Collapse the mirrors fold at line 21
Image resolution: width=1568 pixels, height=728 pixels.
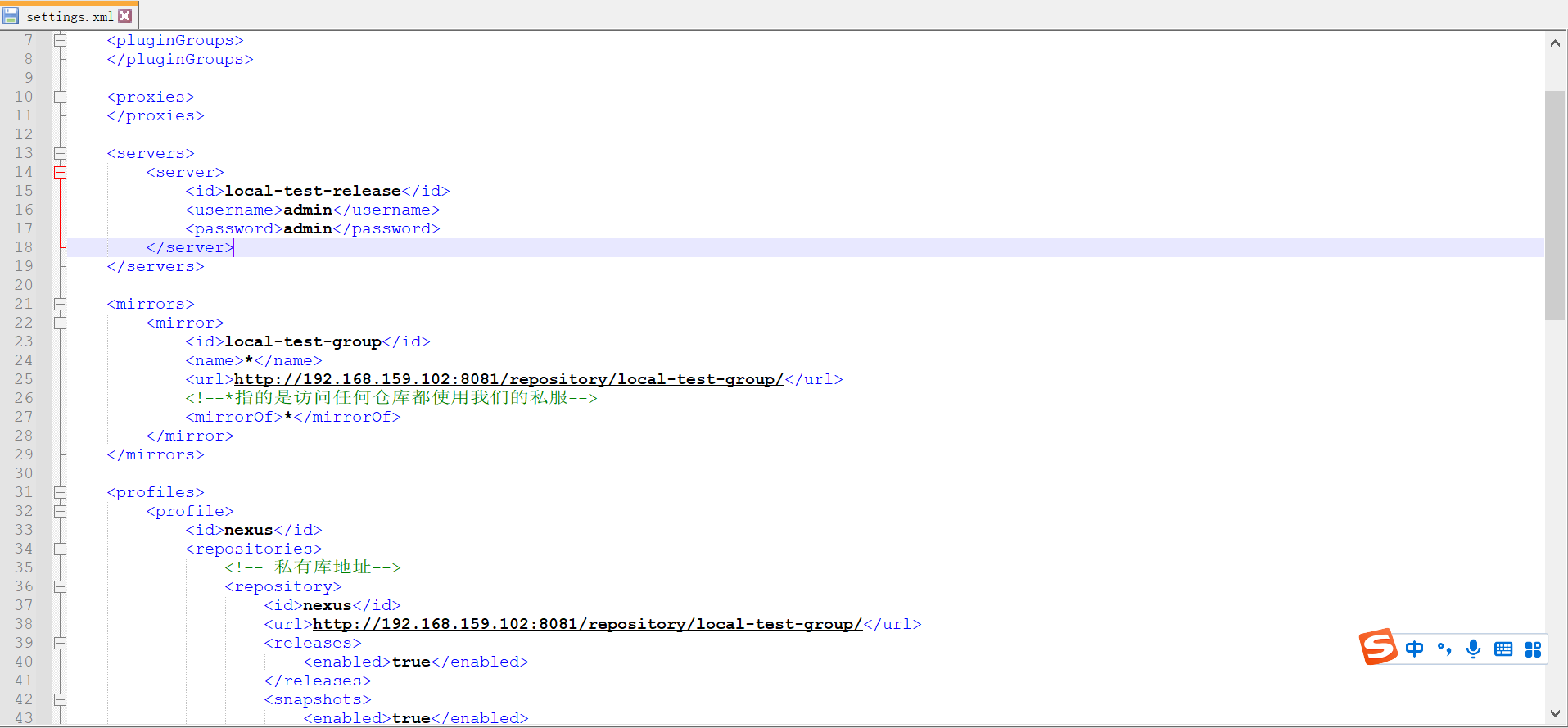pyautogui.click(x=60, y=304)
